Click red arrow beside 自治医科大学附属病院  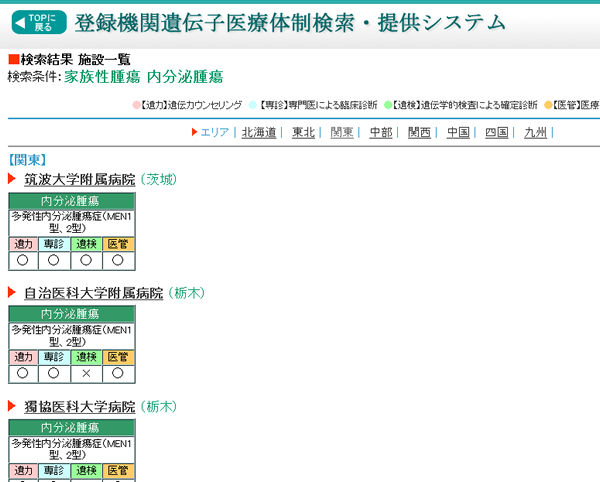12,292
